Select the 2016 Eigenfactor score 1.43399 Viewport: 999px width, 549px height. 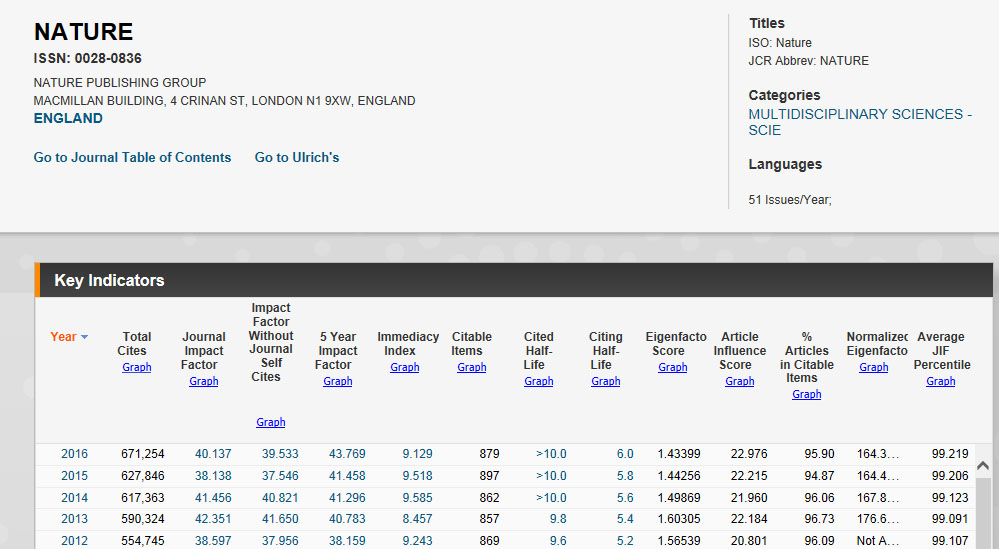[x=679, y=454]
